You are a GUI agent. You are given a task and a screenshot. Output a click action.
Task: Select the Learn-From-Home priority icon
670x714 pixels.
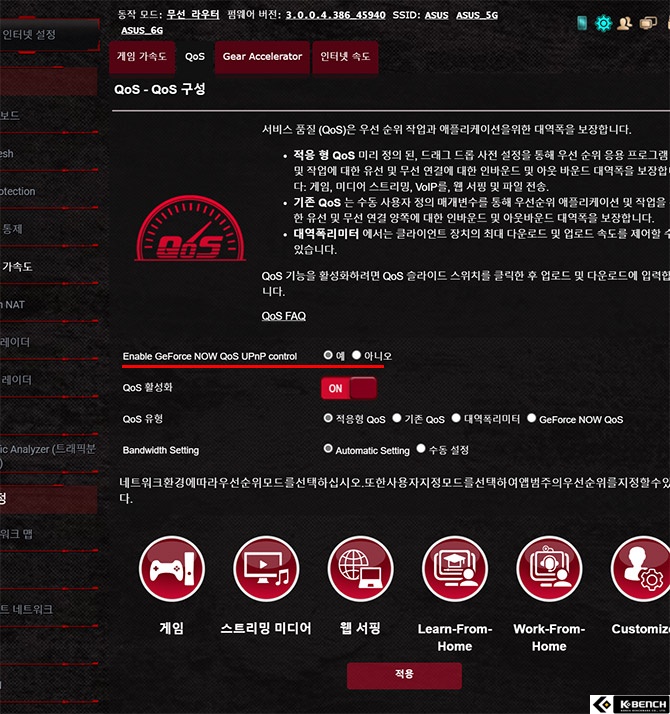[455, 569]
